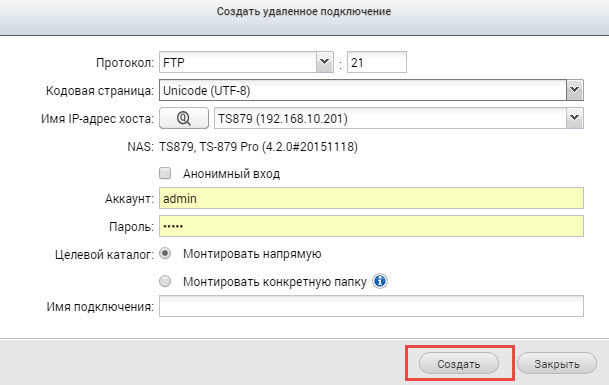This screenshot has width=609, height=385.
Task: Select Монтировать конкретную папку radio option
Action: point(165,281)
